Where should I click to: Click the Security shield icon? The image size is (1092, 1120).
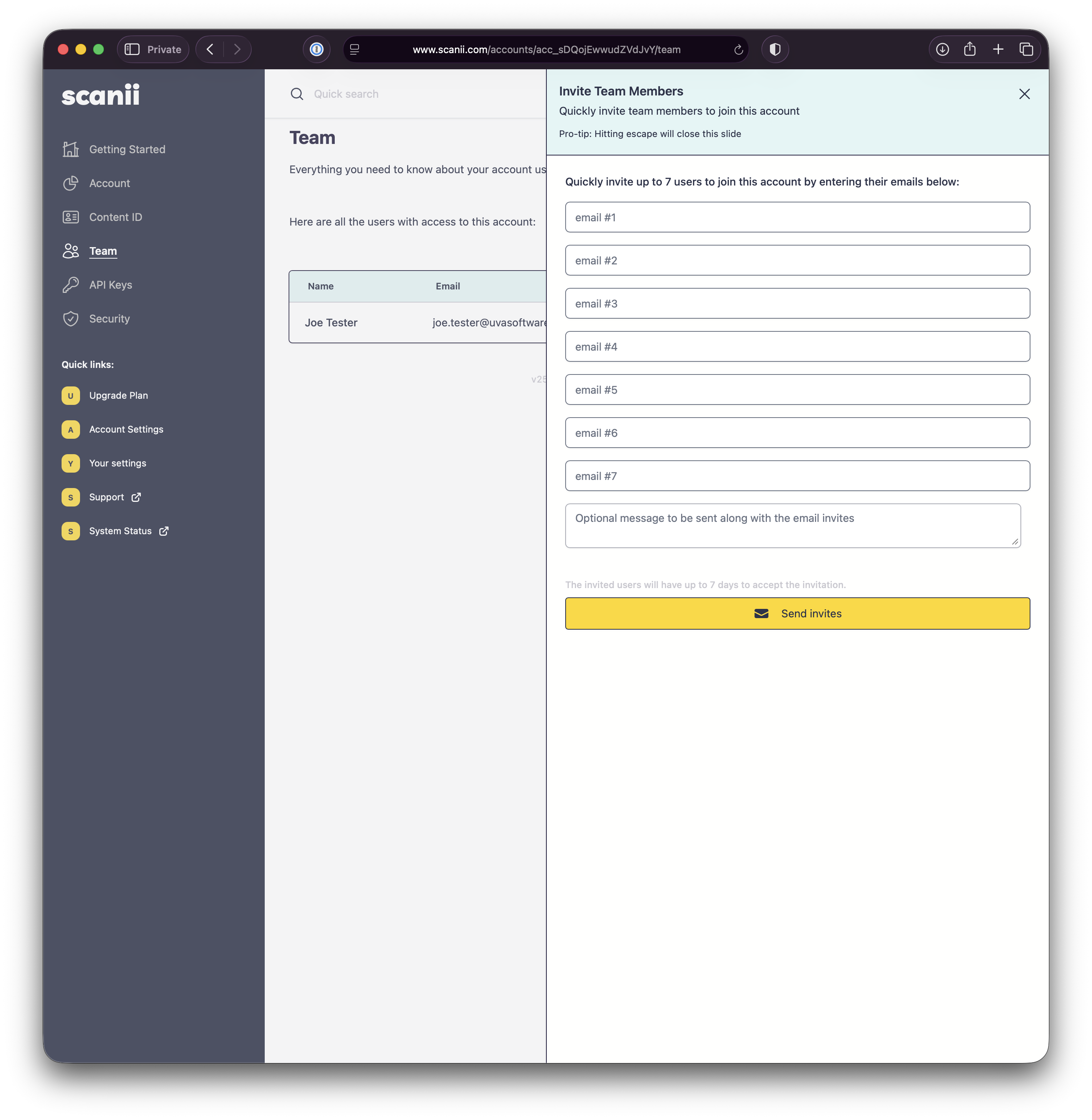point(70,318)
